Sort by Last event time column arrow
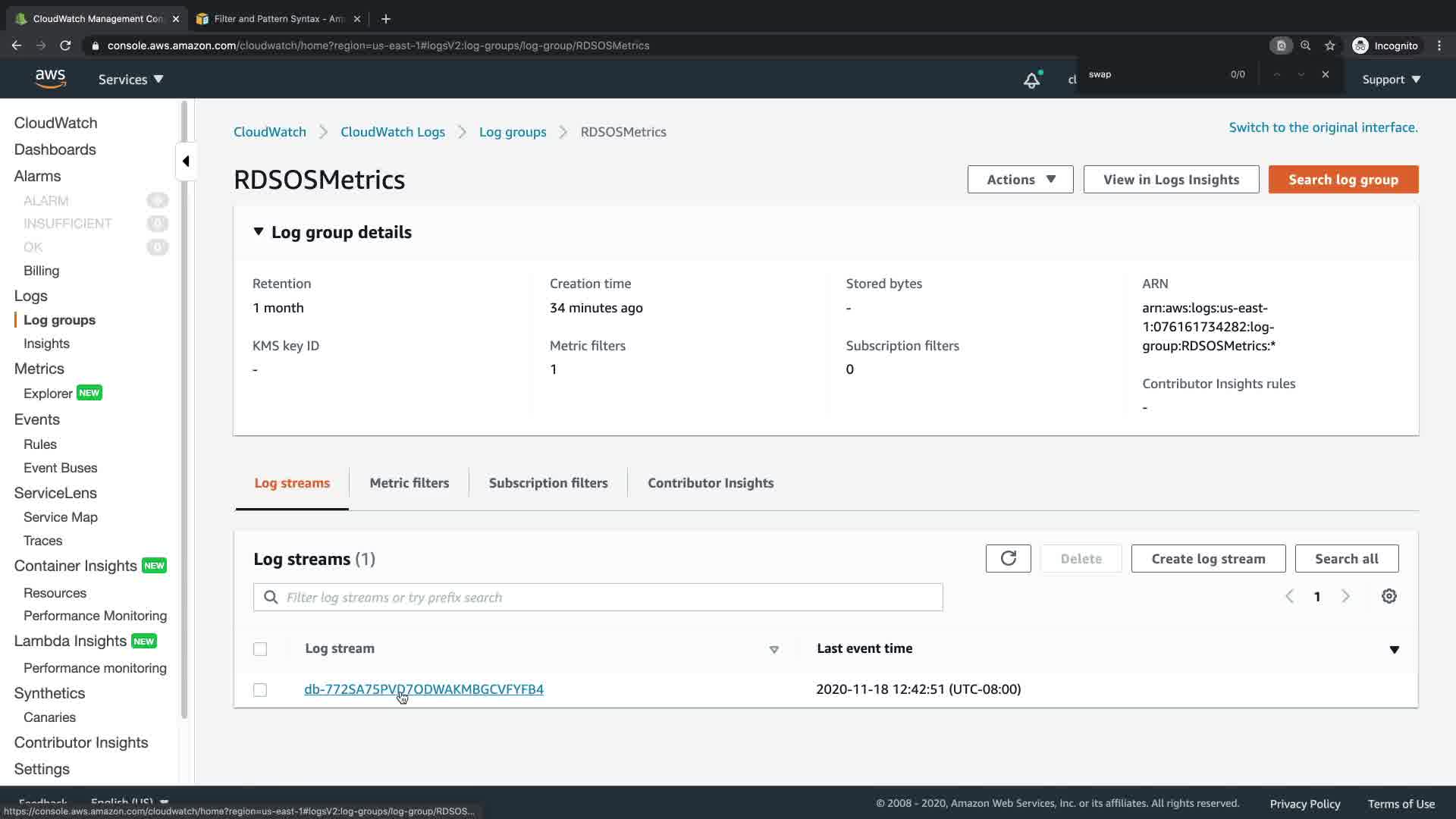This screenshot has width=1456, height=819. point(1394,649)
